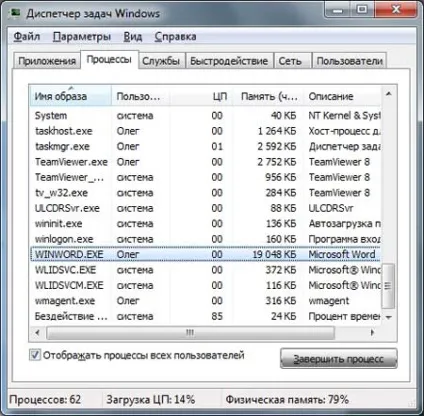Image resolution: width=424 pixels, height=416 pixels.
Task: Click the 'Завершить процесс' button
Action: [339, 359]
